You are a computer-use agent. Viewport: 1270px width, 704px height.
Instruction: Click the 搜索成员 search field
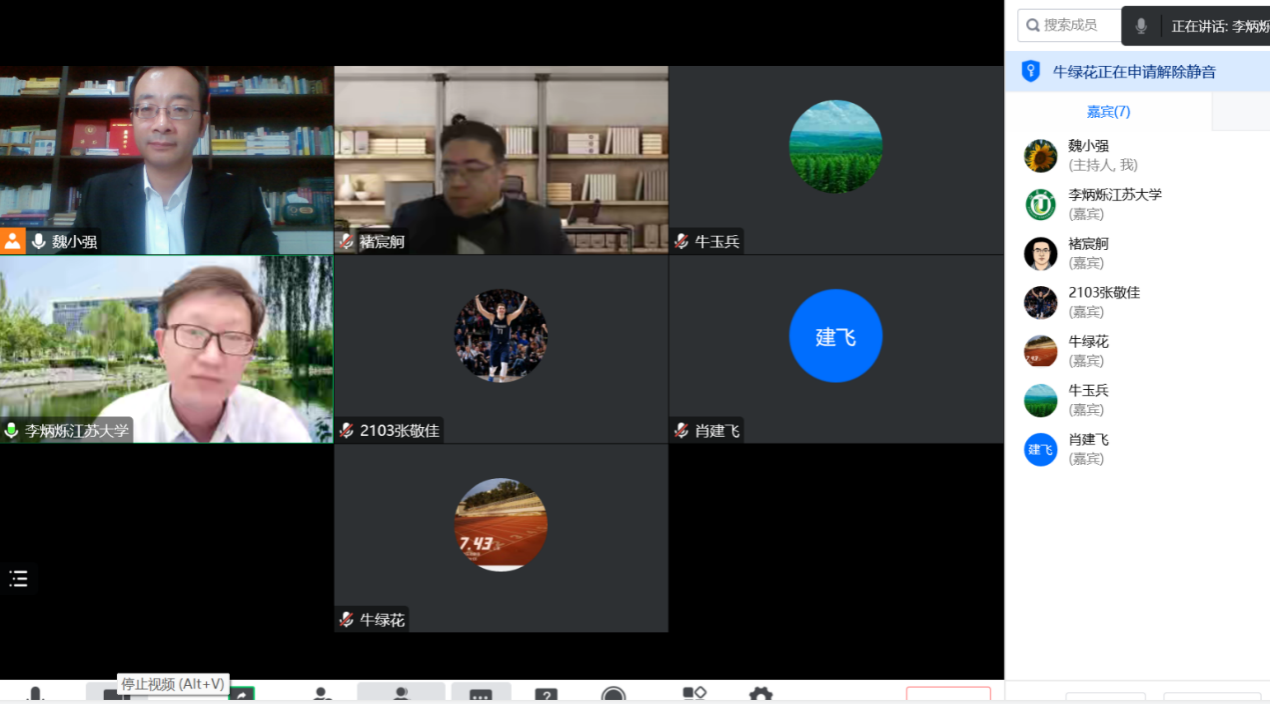coord(1068,25)
